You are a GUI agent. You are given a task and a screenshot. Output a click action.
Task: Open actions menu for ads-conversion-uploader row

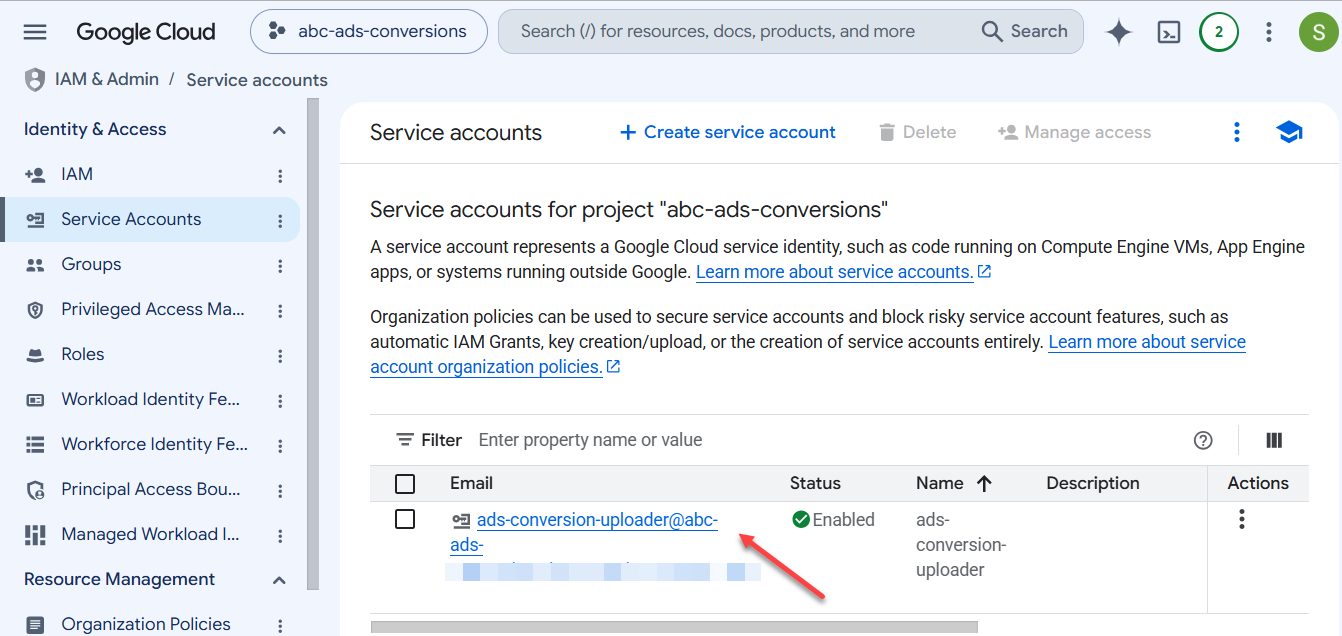pyautogui.click(x=1241, y=519)
